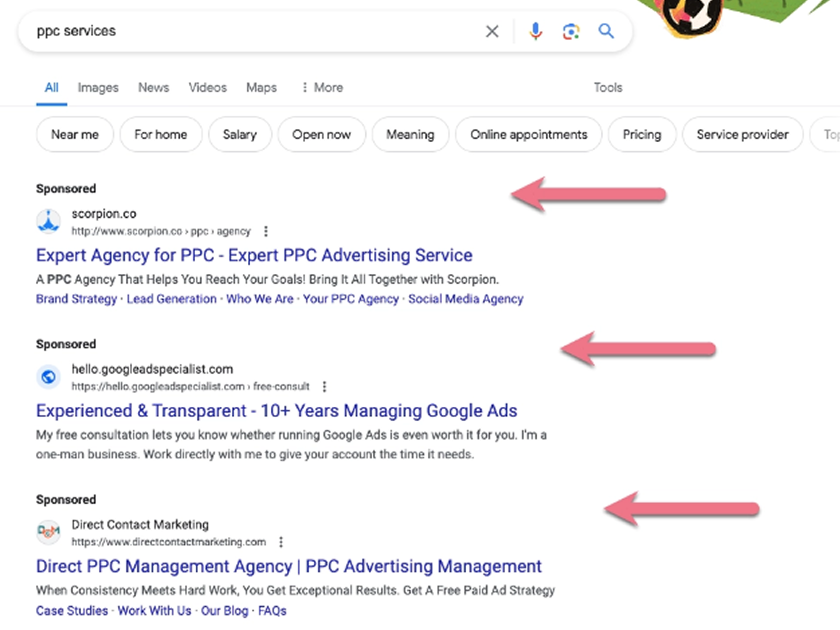Image resolution: width=840 pixels, height=630 pixels.
Task: Switch to the Images tab
Action: coord(98,88)
